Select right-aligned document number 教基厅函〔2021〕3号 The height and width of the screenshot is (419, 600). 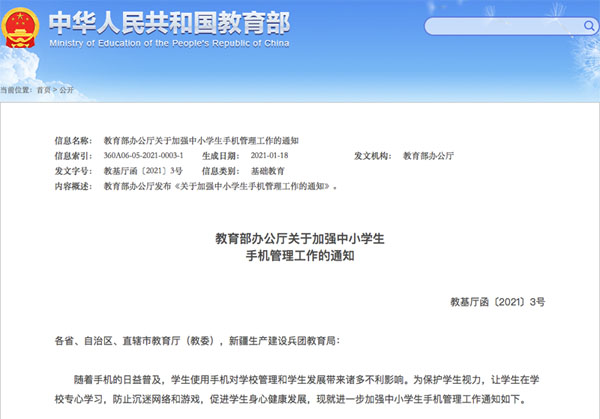coord(497,302)
